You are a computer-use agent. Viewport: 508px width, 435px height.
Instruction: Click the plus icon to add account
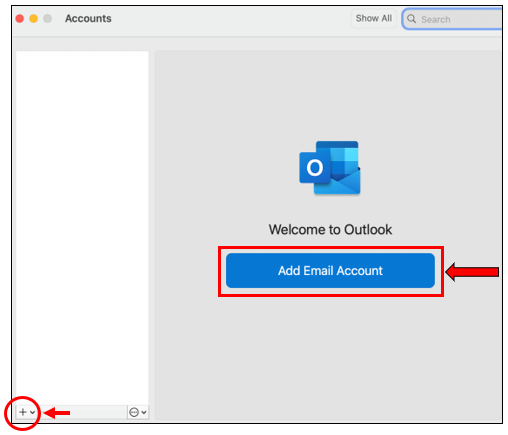pos(23,412)
